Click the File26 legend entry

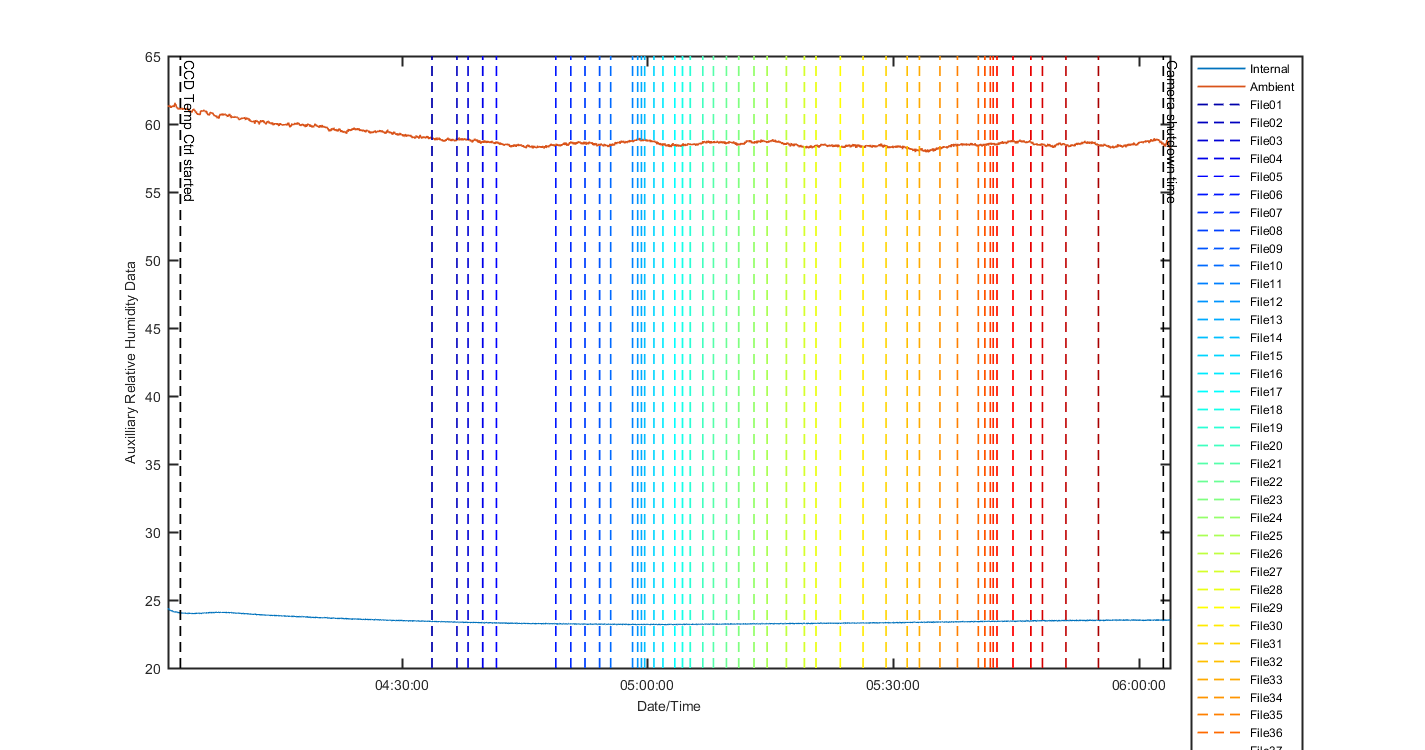(x=1241, y=554)
